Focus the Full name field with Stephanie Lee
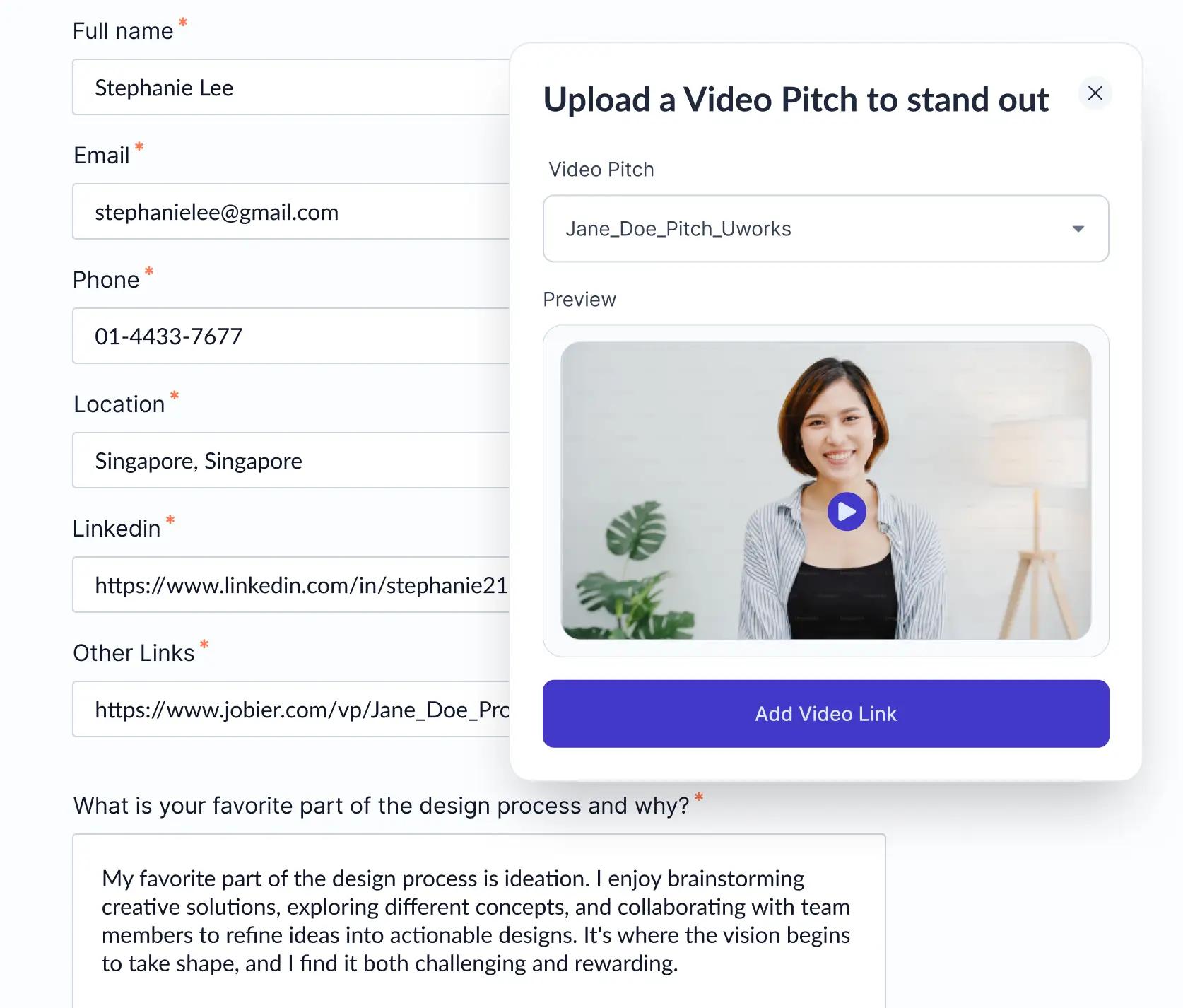The height and width of the screenshot is (1008, 1183). [291, 87]
